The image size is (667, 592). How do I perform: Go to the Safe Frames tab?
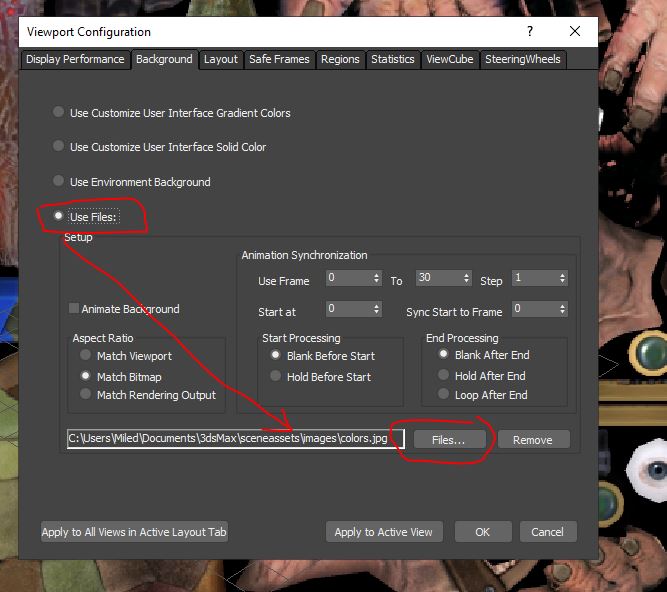[279, 59]
